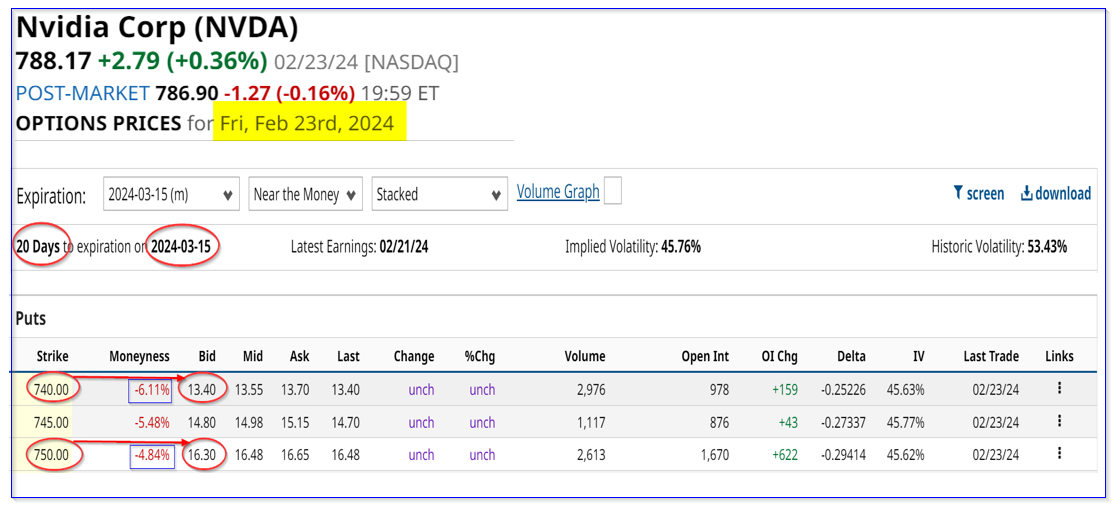Click the Last Trade column header
Viewport: 1114px width, 507px height.
[x=989, y=356]
